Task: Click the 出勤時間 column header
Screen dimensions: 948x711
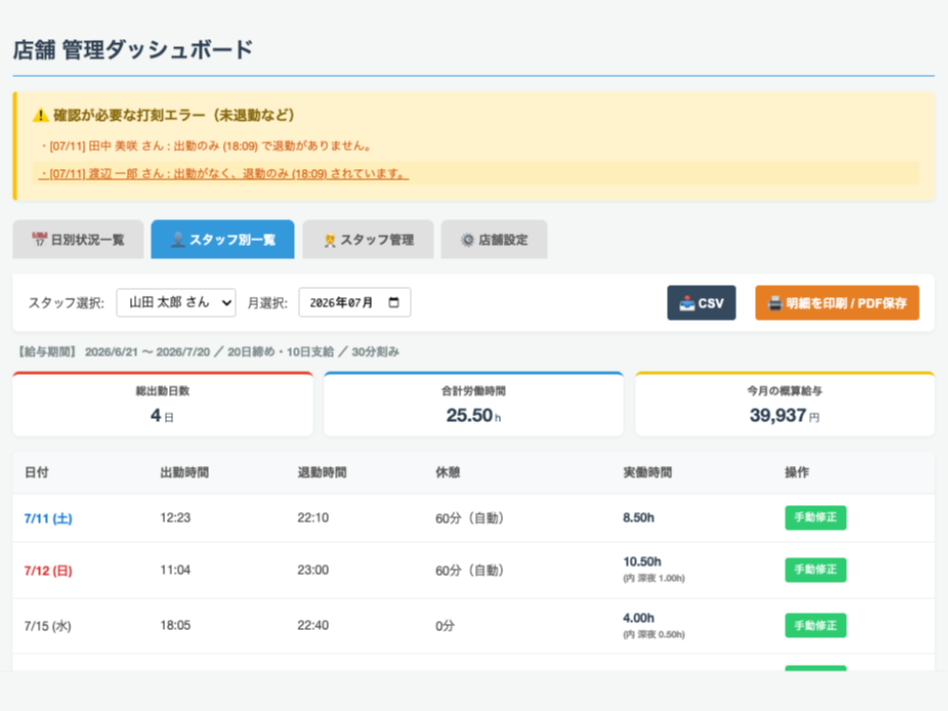Action: 184,472
